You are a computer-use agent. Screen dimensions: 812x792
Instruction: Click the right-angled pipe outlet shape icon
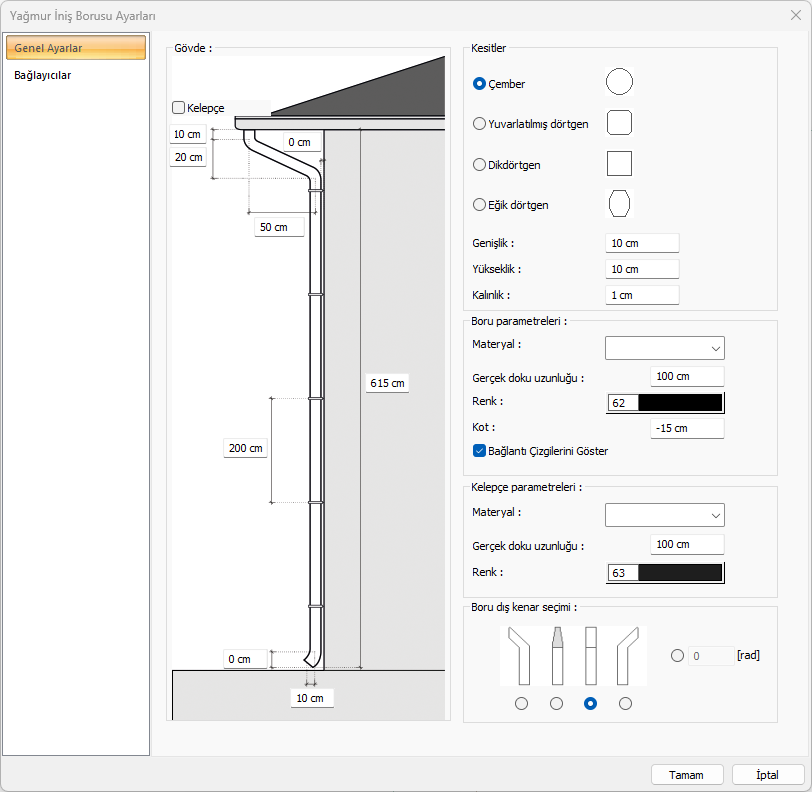(x=626, y=655)
